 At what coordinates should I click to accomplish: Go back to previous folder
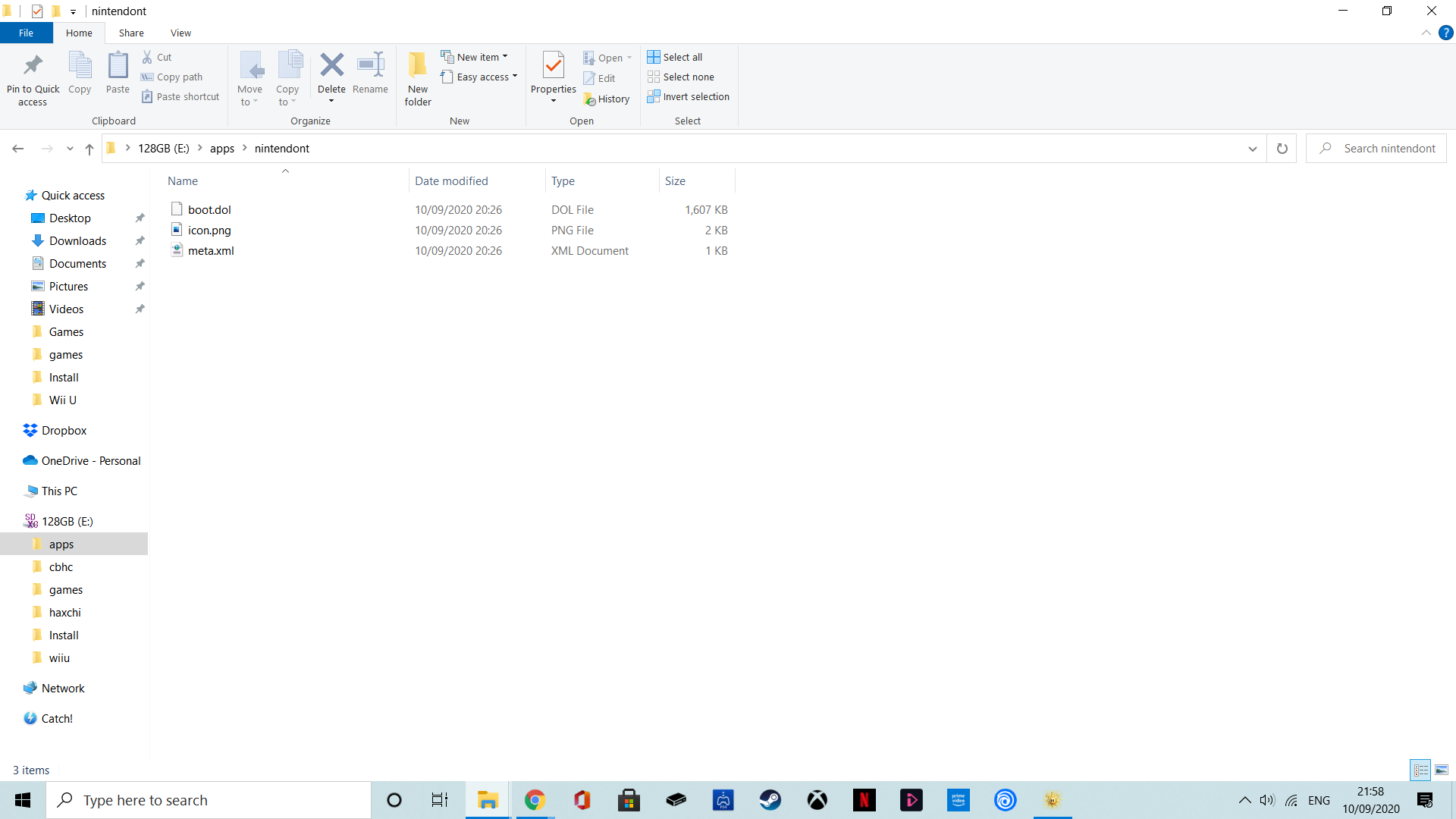18,149
